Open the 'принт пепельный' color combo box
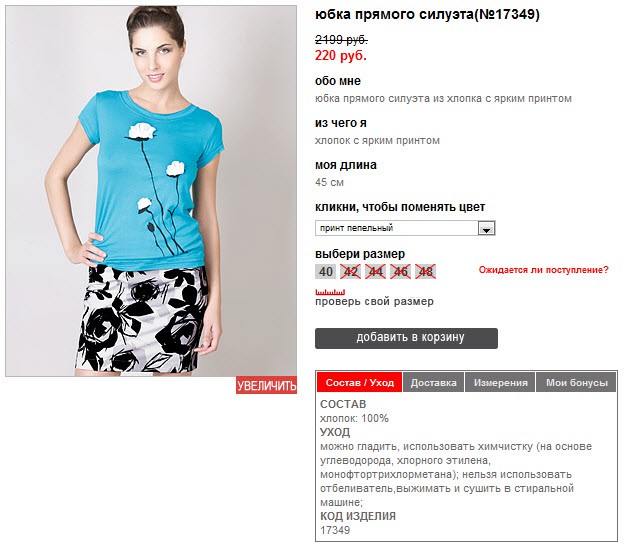The image size is (640, 544). (405, 228)
